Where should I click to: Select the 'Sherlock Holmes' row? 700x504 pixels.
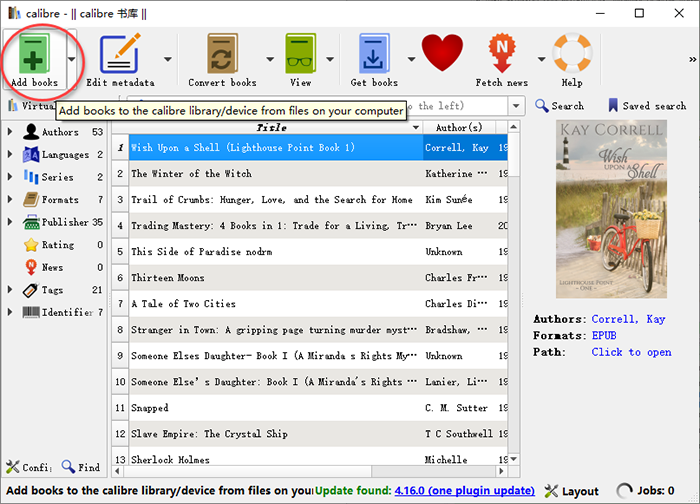[x=309, y=457]
